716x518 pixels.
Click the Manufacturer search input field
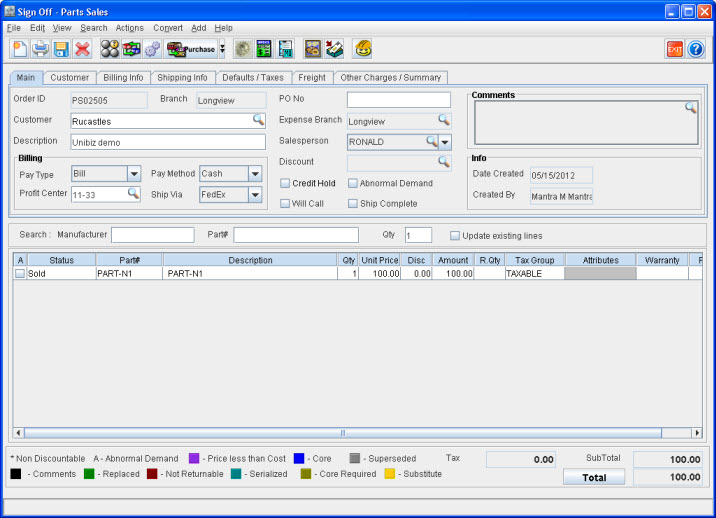pos(153,235)
